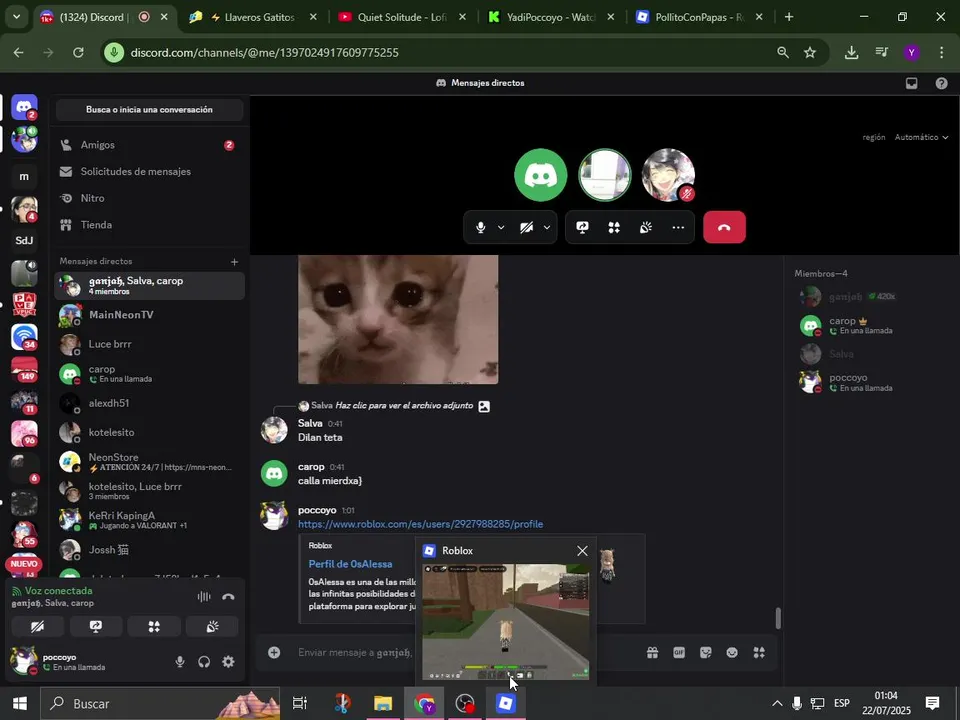Screen dimensions: 960x720
Task: Turn on camera in call controls
Action: click(x=527, y=227)
